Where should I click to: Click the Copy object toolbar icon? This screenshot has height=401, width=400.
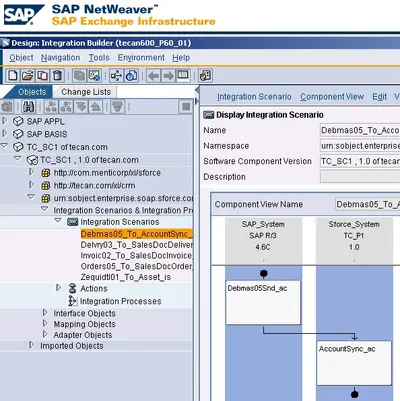pyautogui.click(x=42, y=76)
